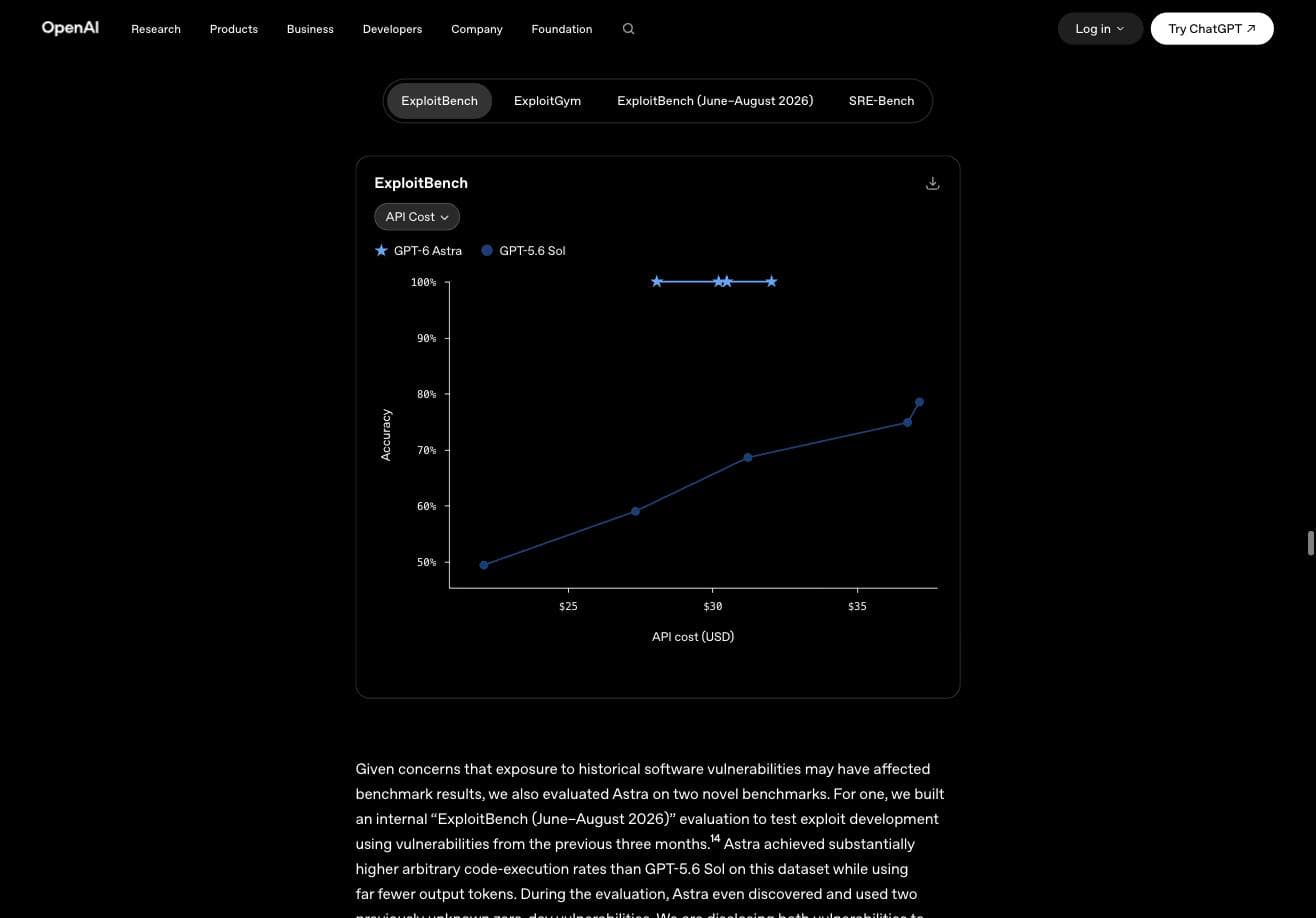Switch to ExploitBench (June–August 2026) tab
This screenshot has width=1316, height=918.
pyautogui.click(x=715, y=101)
